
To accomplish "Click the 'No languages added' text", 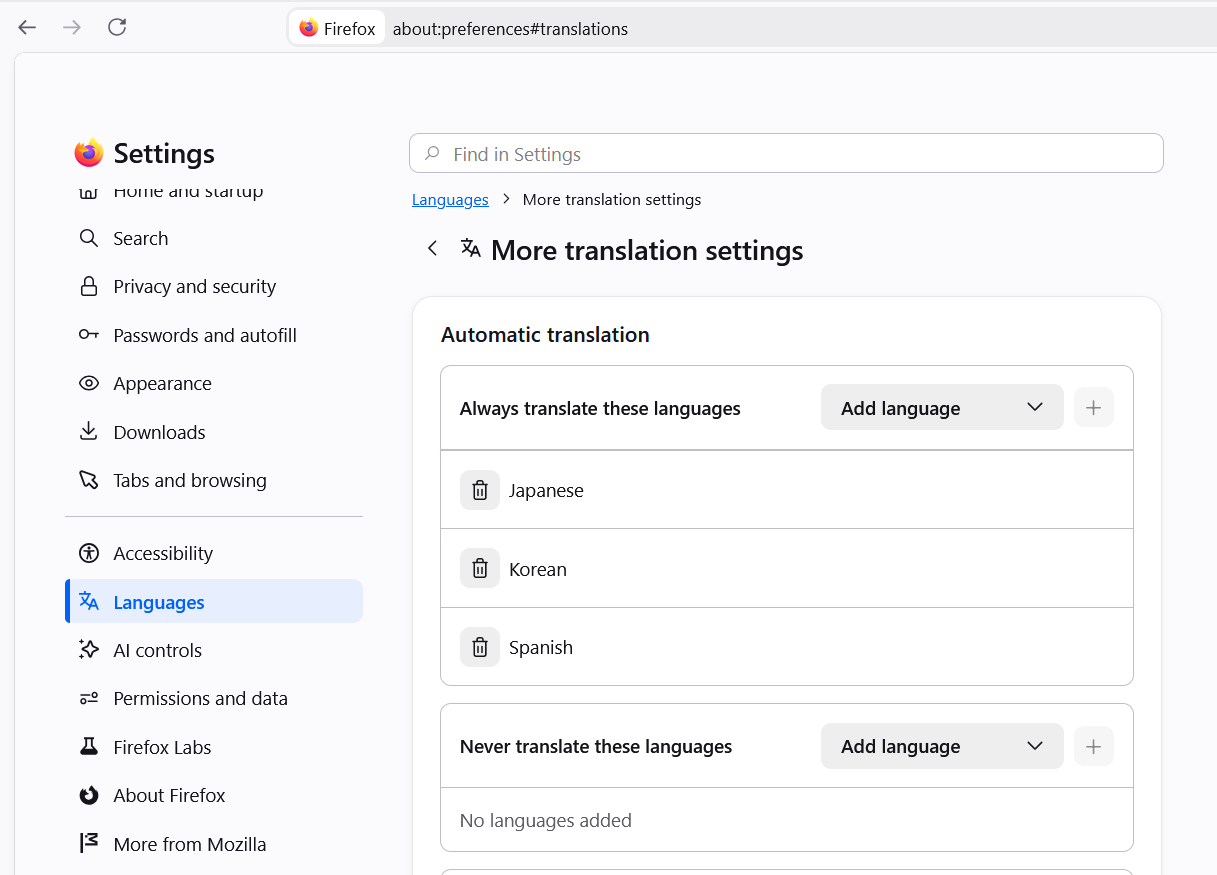I will tap(546, 820).
